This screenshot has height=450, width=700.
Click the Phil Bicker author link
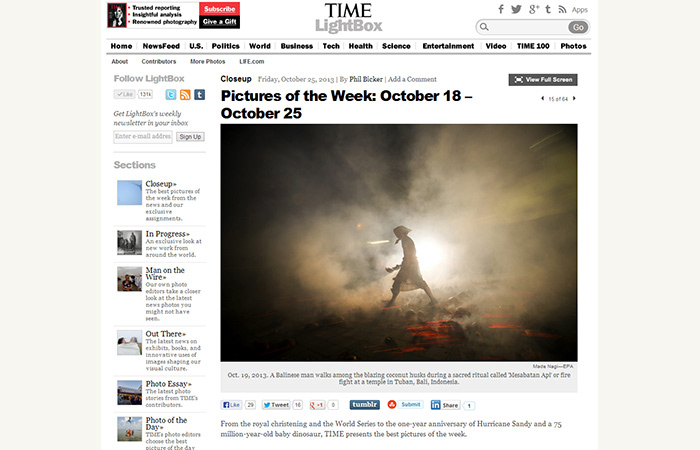tap(366, 79)
